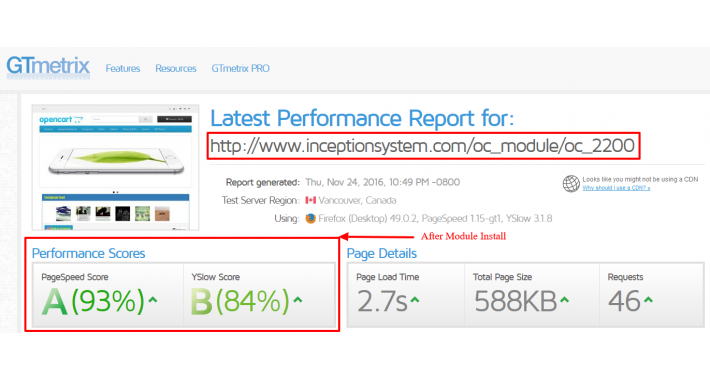
Task: Click the 'Vancouver, Canada' server region text
Action: click(x=357, y=200)
